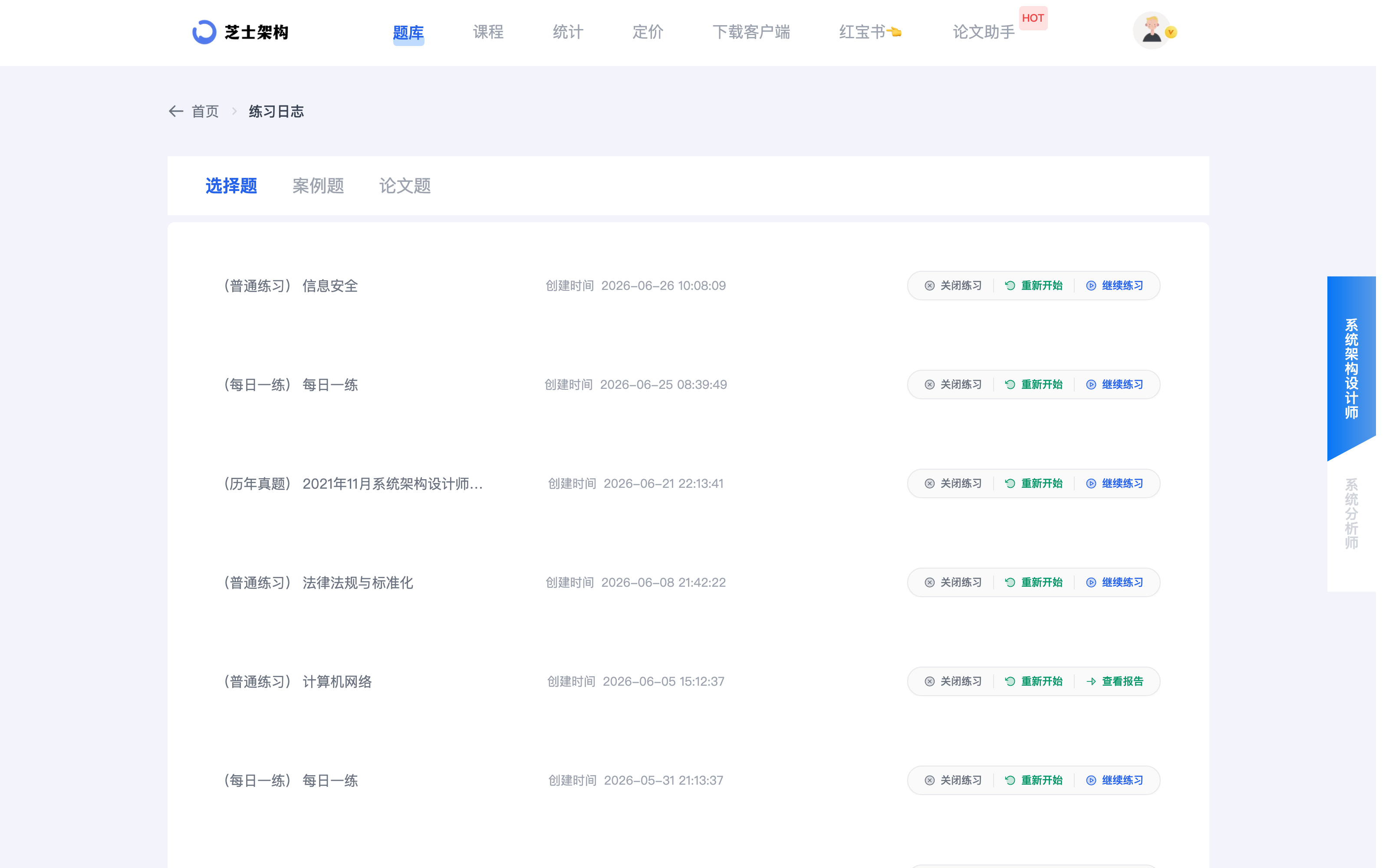Click the report arrow icon for 计算机网络
This screenshot has width=1389, height=868.
[1091, 681]
